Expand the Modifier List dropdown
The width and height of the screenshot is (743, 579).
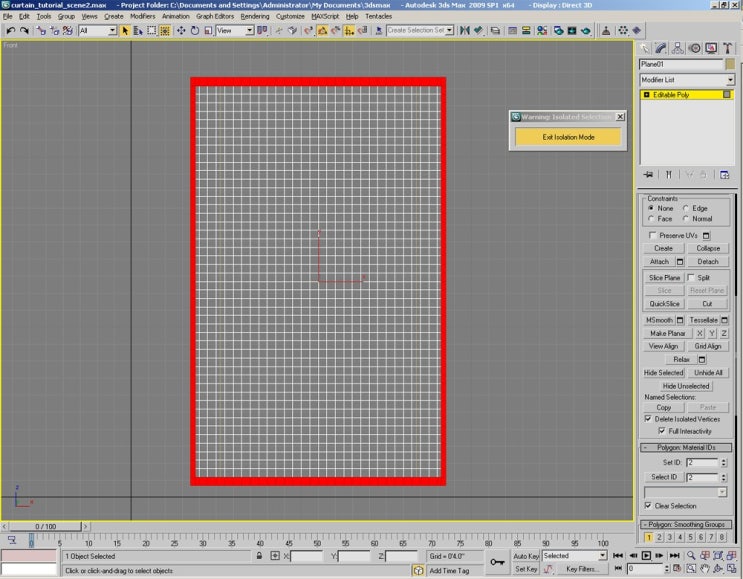click(x=730, y=80)
